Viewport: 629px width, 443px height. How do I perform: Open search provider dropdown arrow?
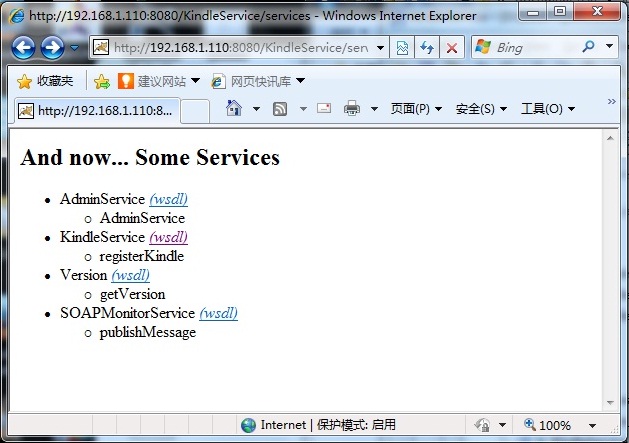(609, 46)
